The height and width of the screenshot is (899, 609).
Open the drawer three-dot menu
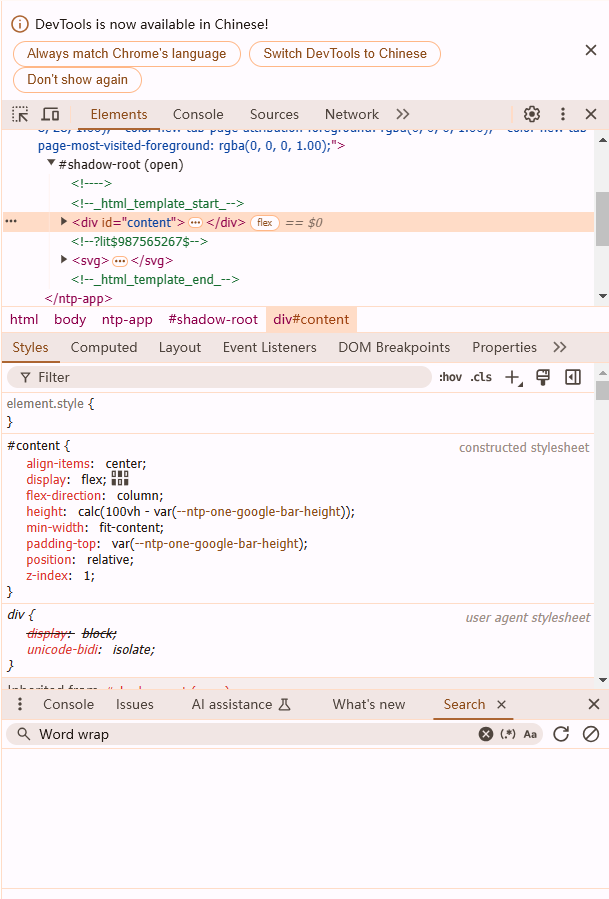tap(19, 704)
